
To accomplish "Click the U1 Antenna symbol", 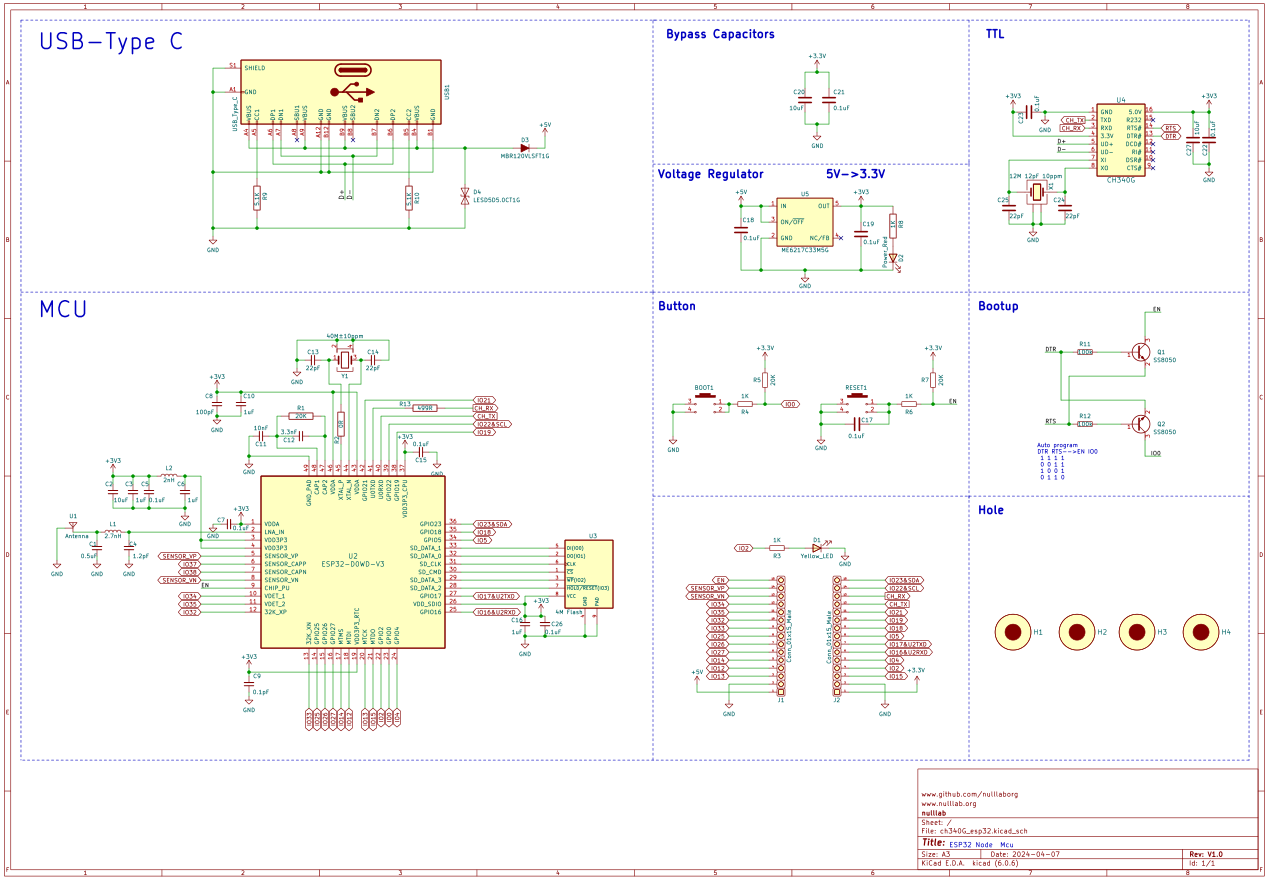I will [72, 525].
